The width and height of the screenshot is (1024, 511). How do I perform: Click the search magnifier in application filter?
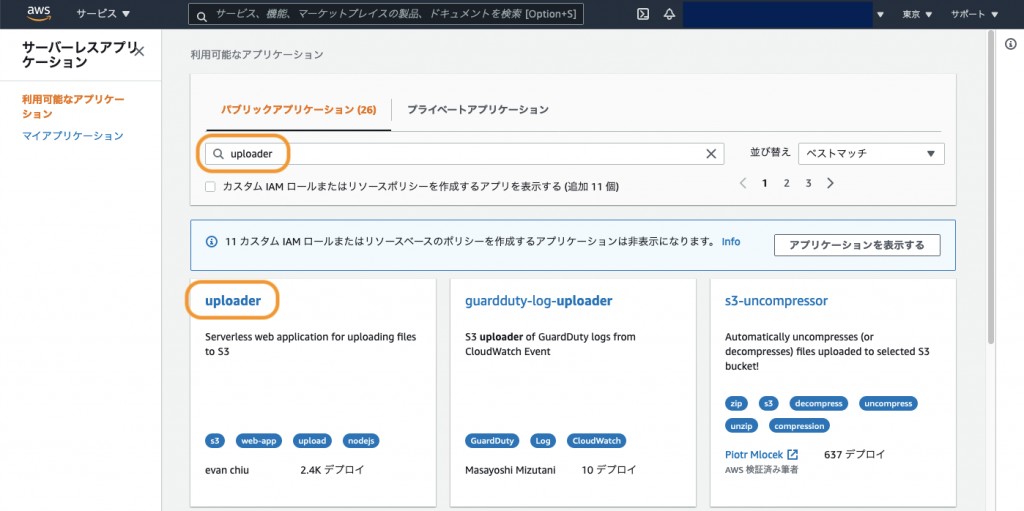pos(219,154)
